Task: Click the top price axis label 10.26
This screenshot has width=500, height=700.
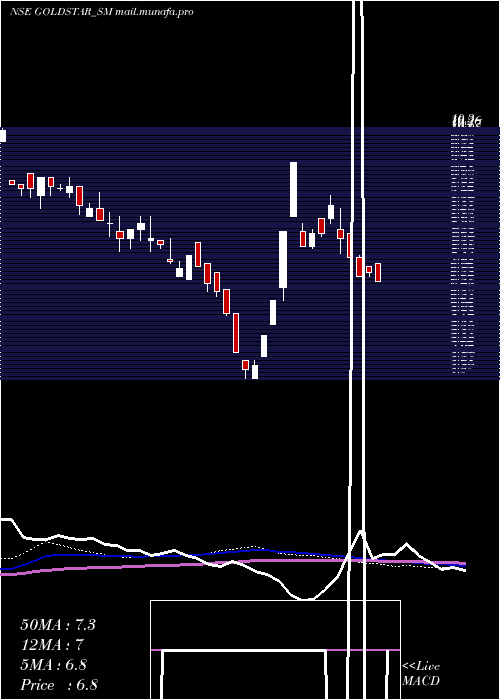Action: [x=466, y=120]
